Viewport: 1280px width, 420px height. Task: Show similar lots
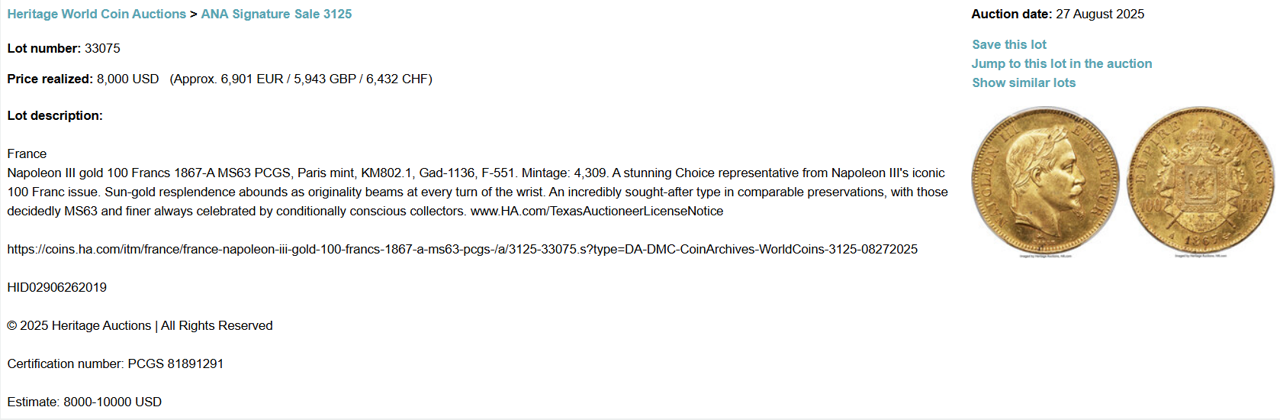(1024, 82)
